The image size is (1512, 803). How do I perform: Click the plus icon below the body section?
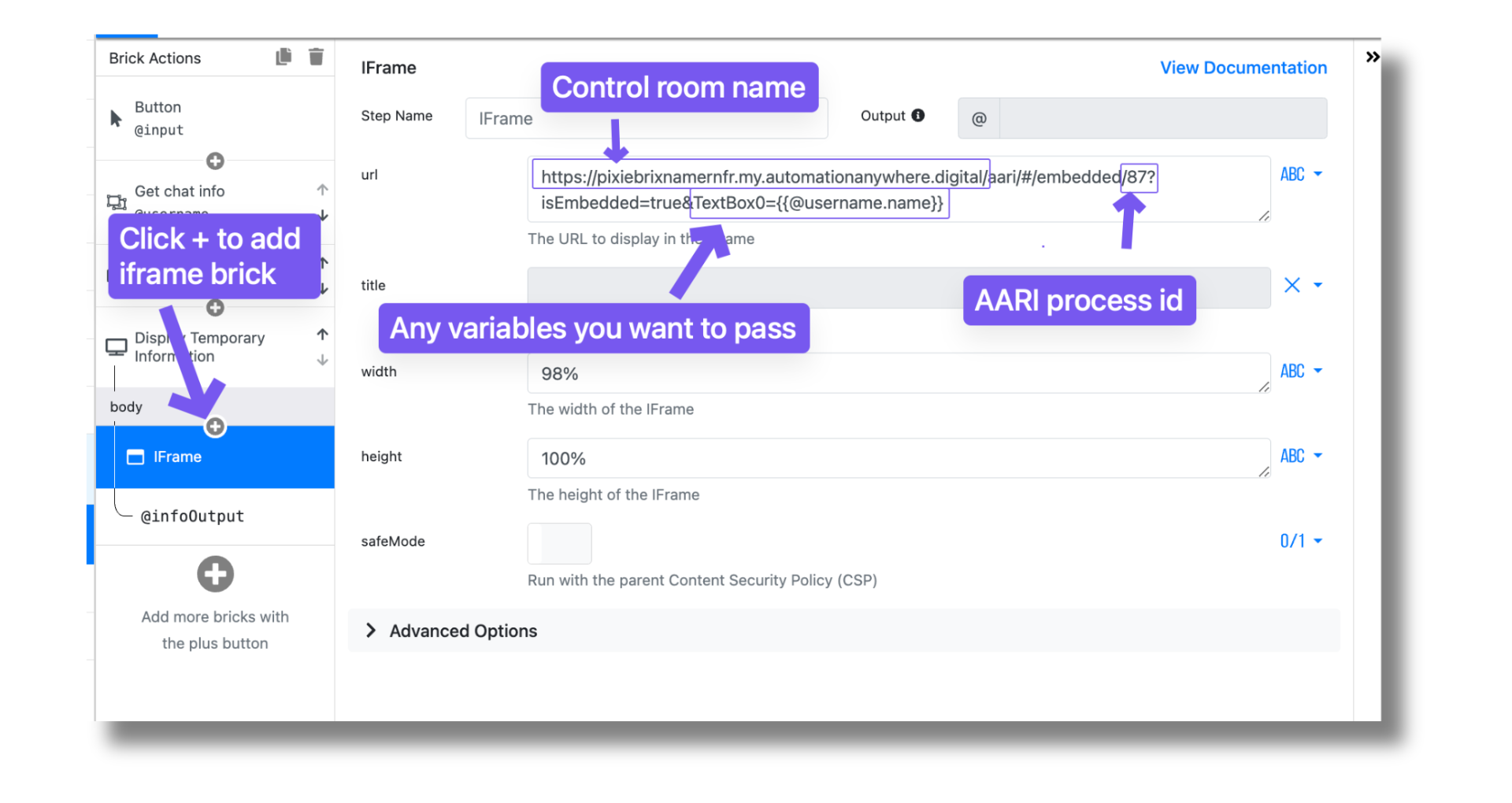214,427
